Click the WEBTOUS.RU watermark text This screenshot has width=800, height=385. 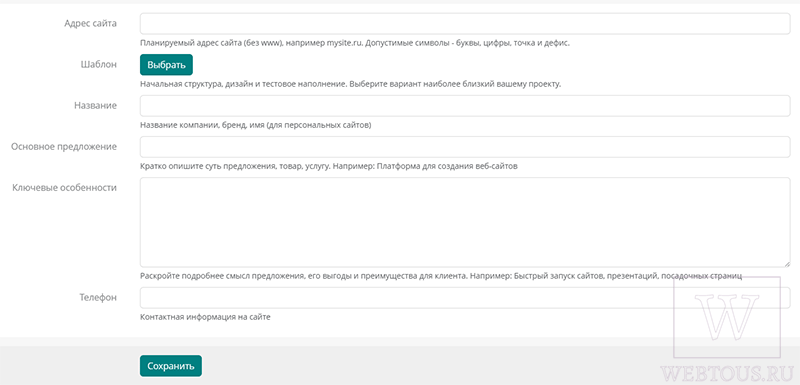(727, 374)
